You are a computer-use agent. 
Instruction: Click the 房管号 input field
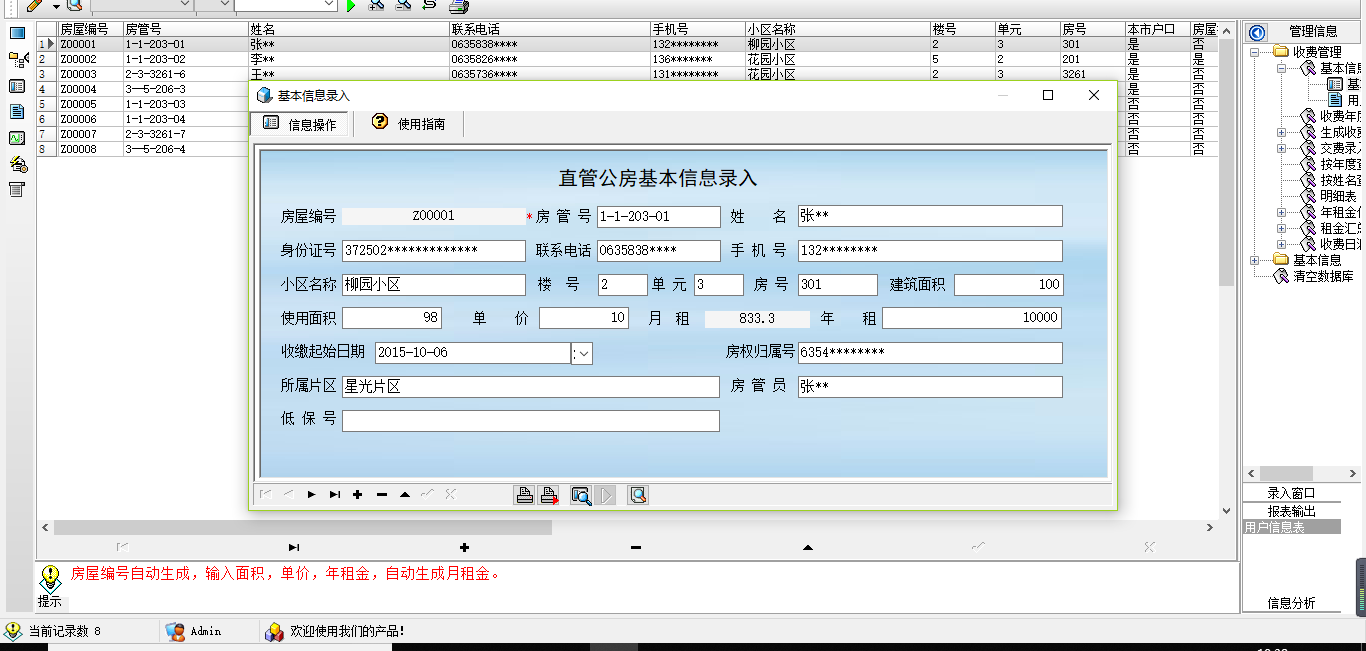coord(659,216)
